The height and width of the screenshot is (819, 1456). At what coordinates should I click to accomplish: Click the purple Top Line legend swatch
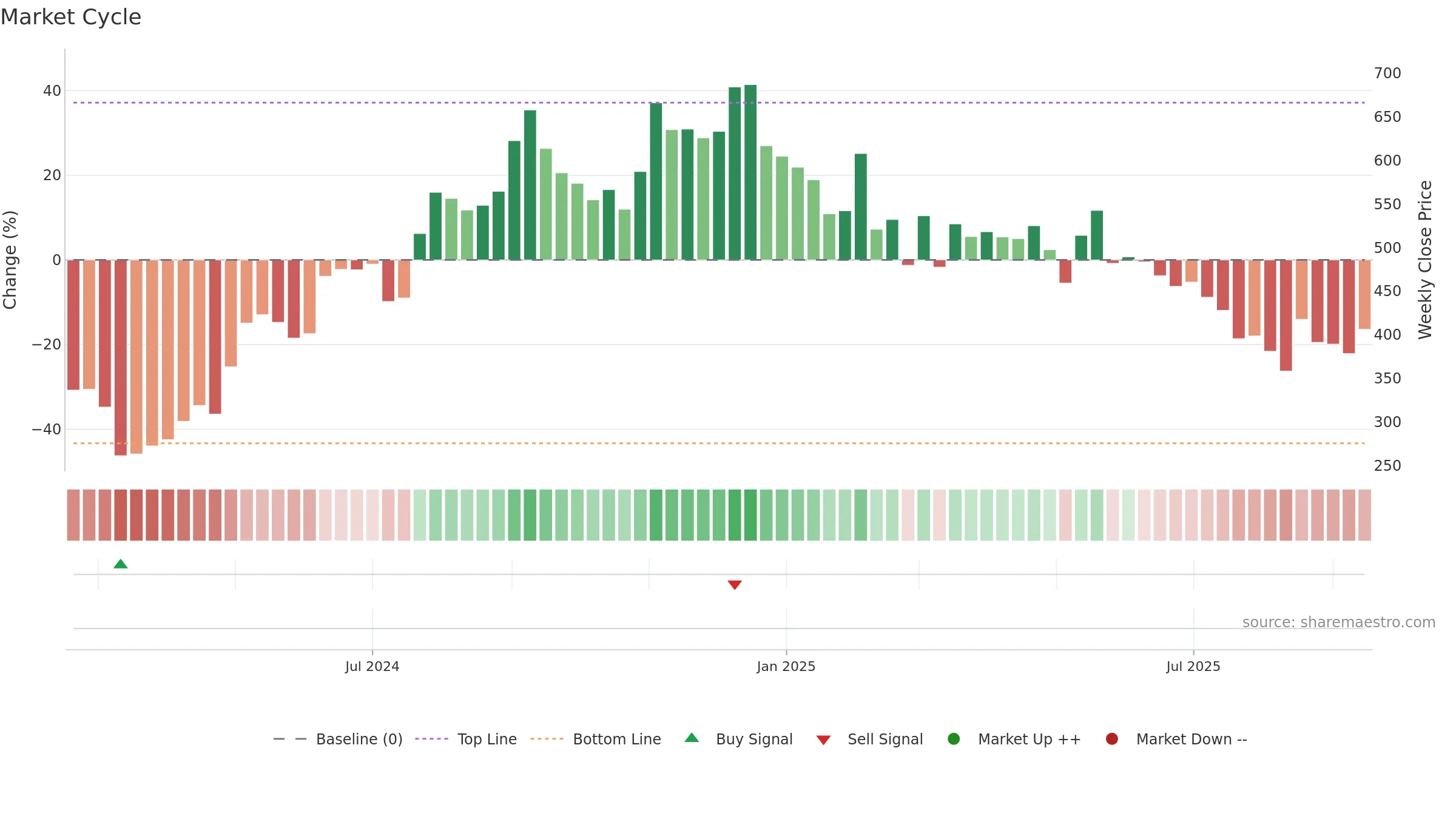click(x=431, y=739)
